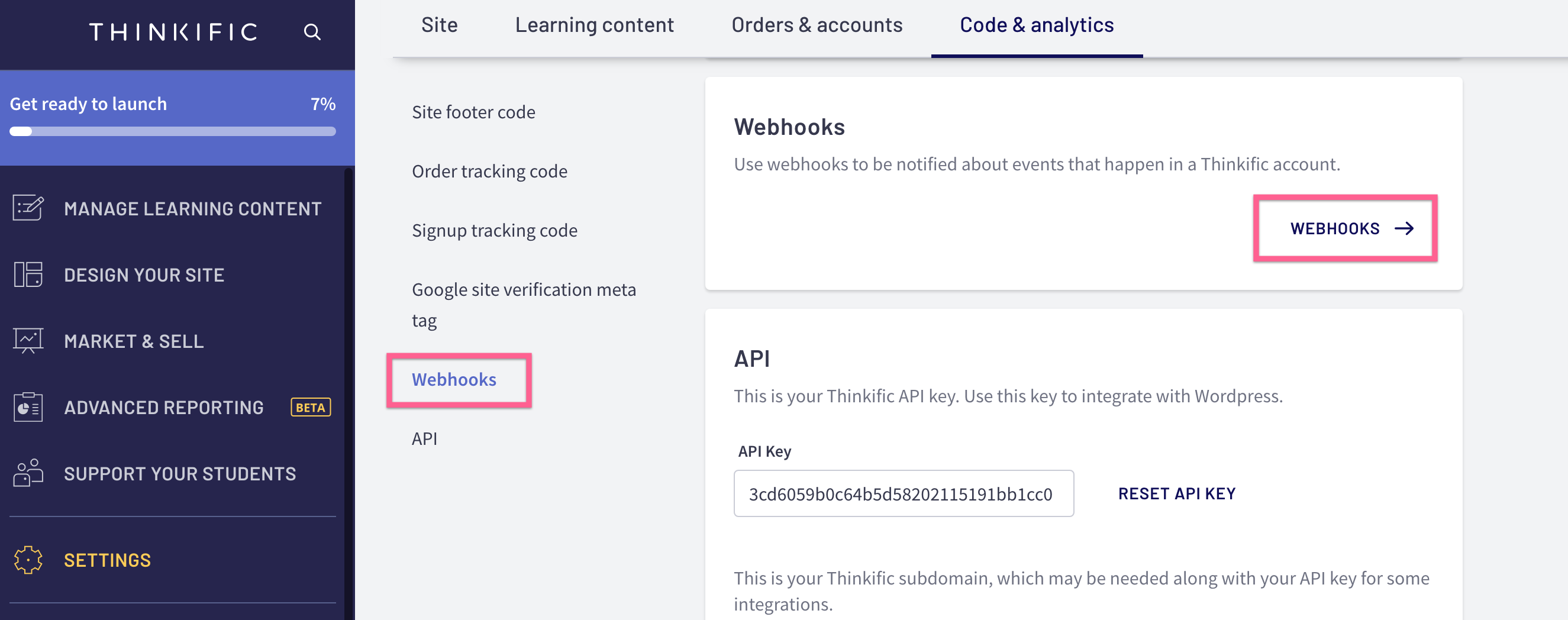Open the Orders & accounts tab
Screen dimensions: 1568x620
tap(817, 25)
